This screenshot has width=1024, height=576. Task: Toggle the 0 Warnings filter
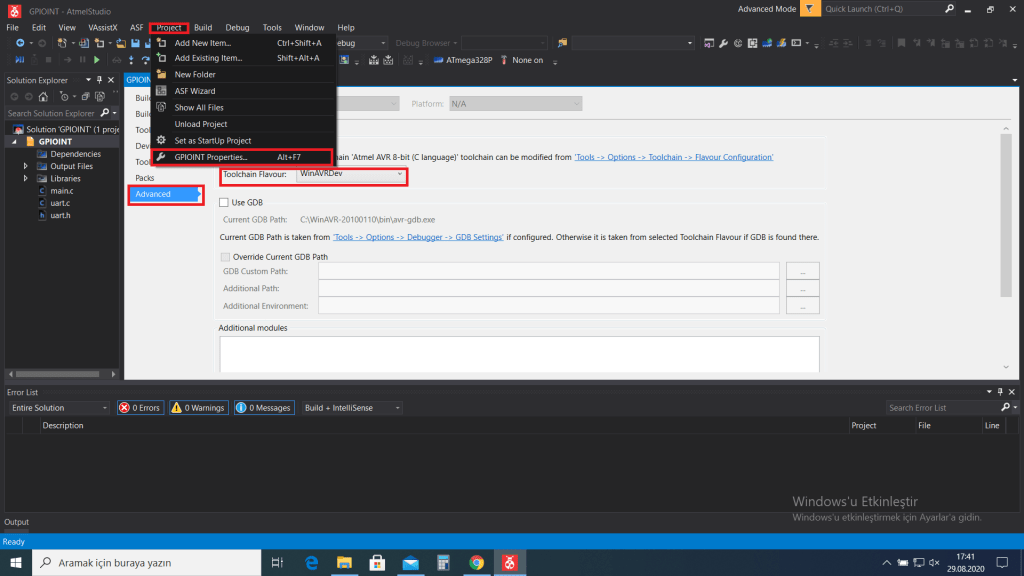(x=197, y=408)
